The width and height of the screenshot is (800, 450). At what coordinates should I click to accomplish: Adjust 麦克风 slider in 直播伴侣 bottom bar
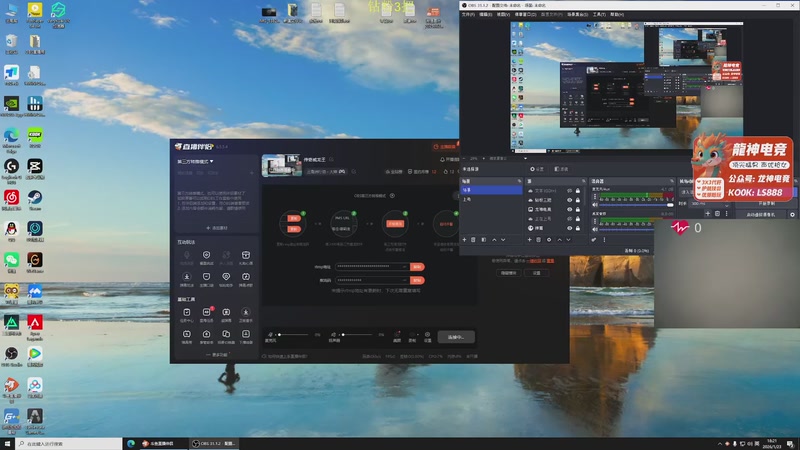(292, 335)
